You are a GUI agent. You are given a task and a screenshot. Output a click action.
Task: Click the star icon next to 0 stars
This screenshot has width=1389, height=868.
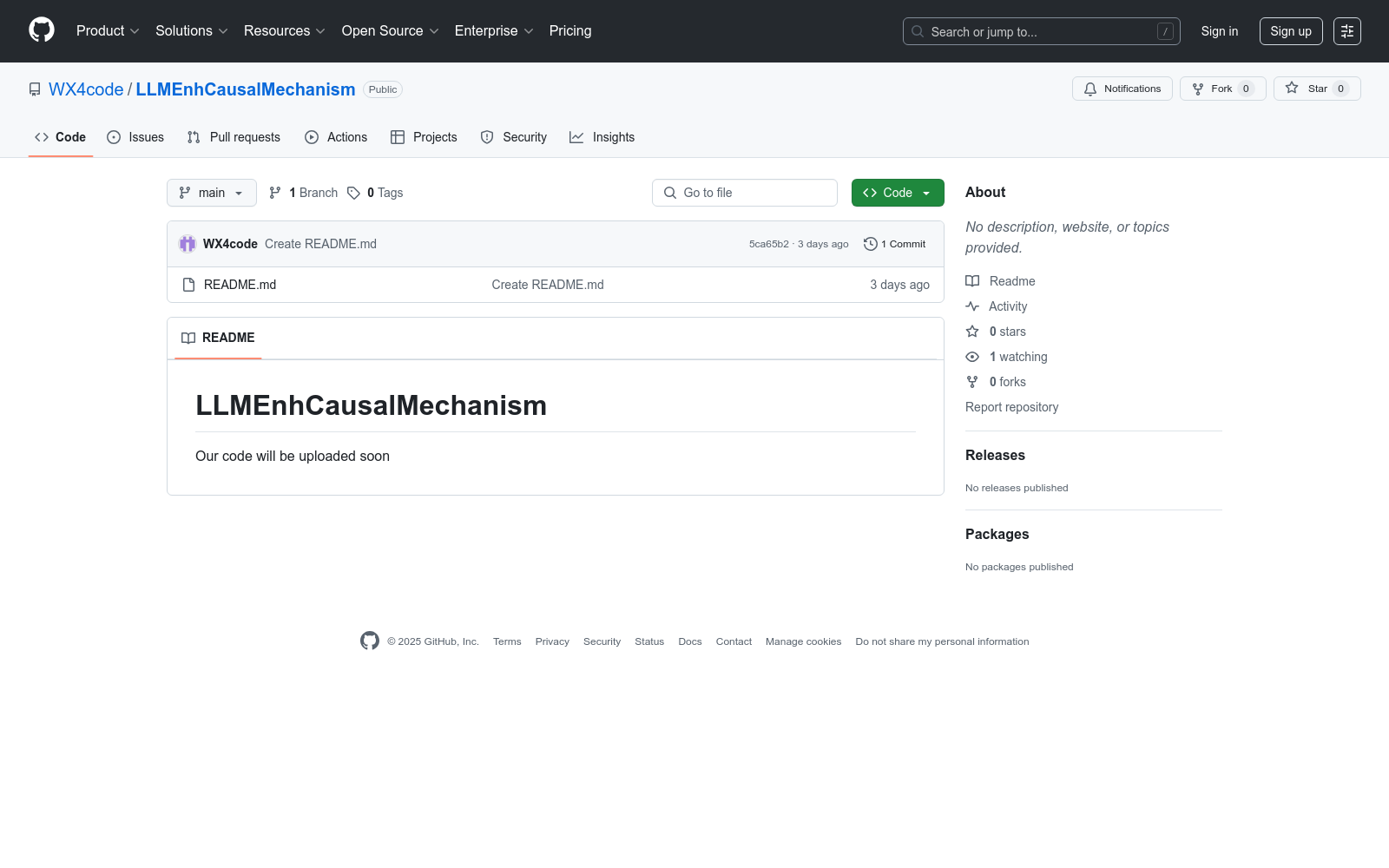click(x=972, y=332)
